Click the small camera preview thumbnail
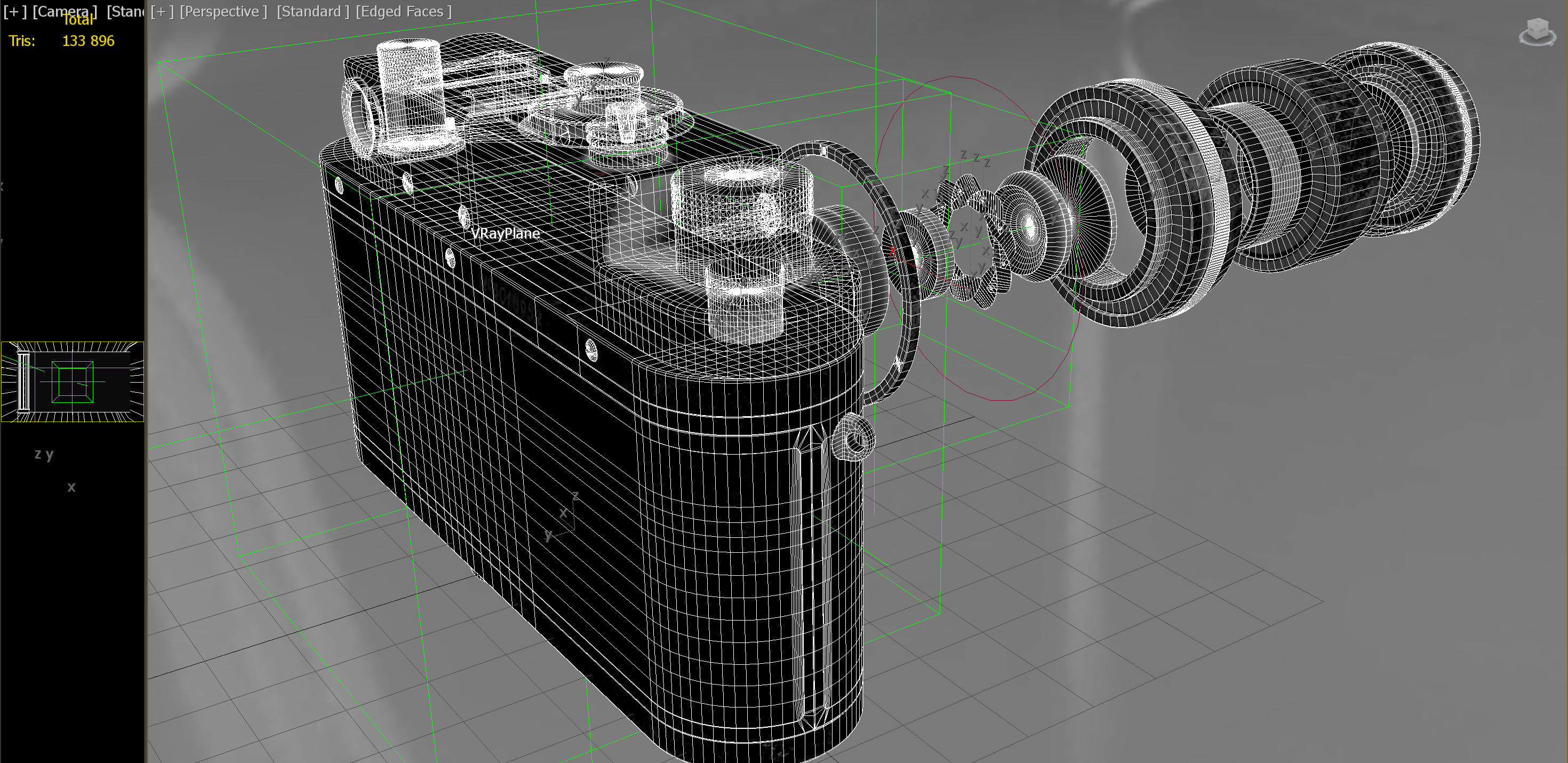1568x763 pixels. coord(73,382)
